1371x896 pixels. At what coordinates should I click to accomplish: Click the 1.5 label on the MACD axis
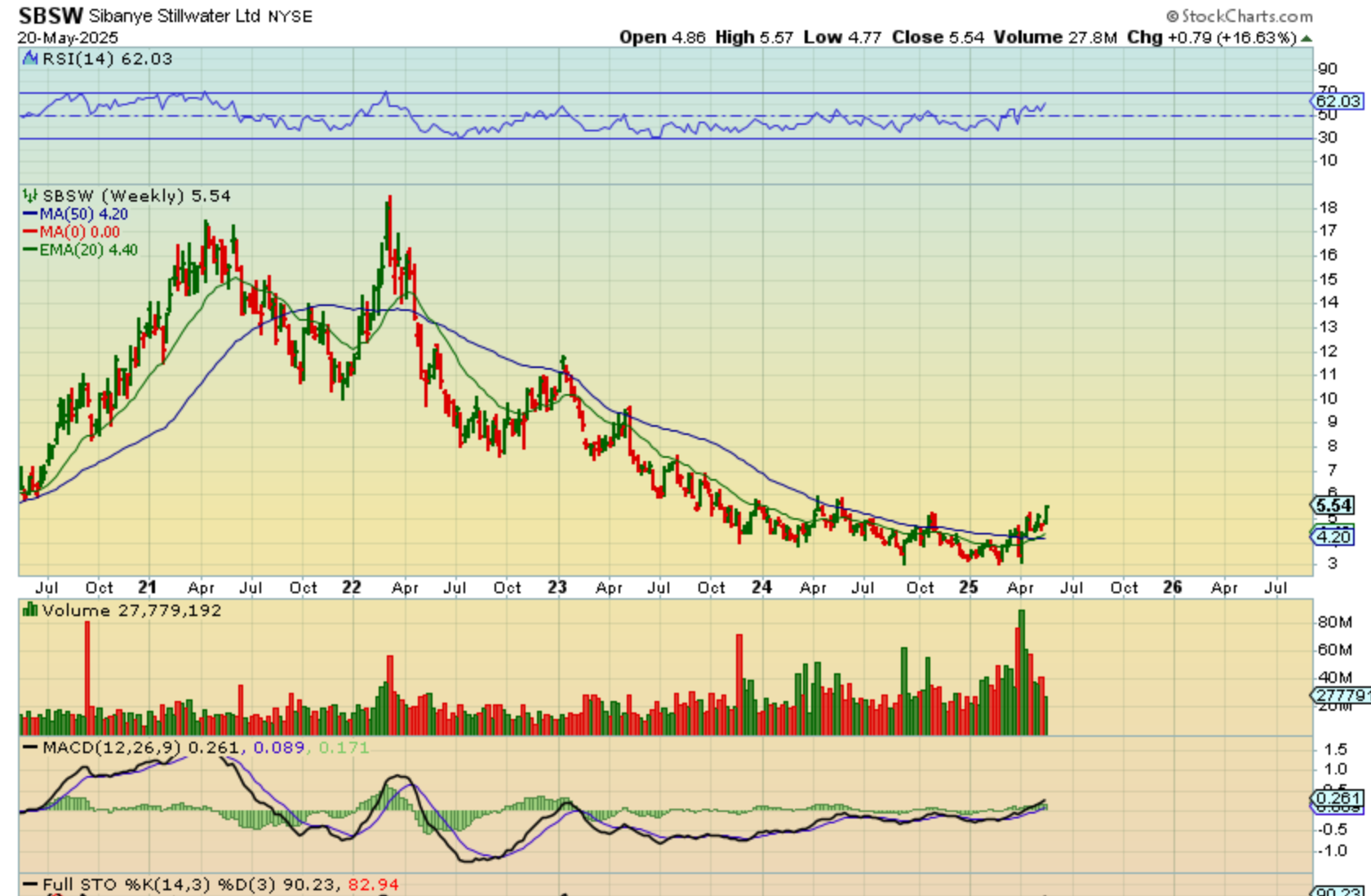point(1335,748)
